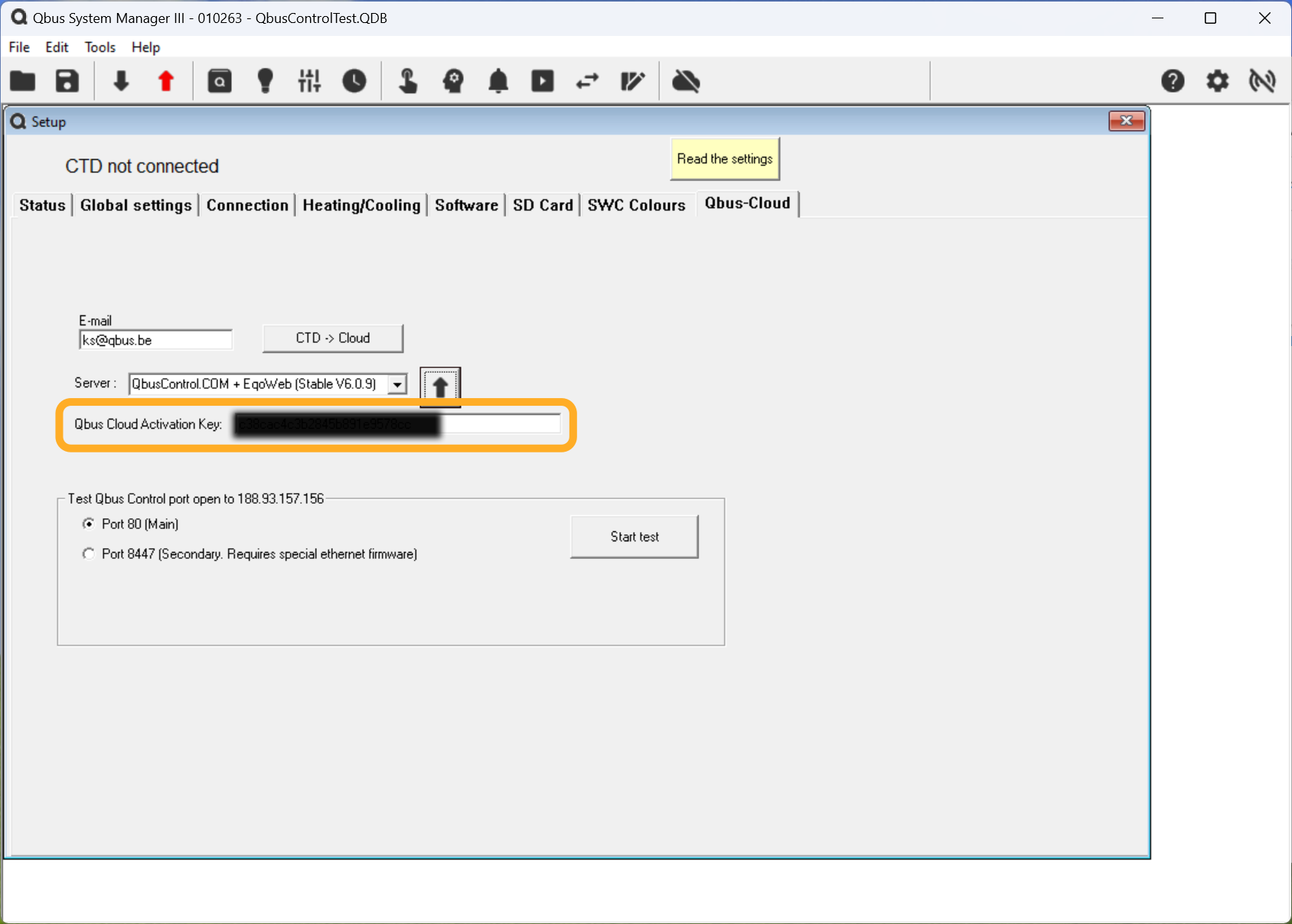Close the Setup dialog with red X
The width and height of the screenshot is (1292, 924).
(1127, 121)
